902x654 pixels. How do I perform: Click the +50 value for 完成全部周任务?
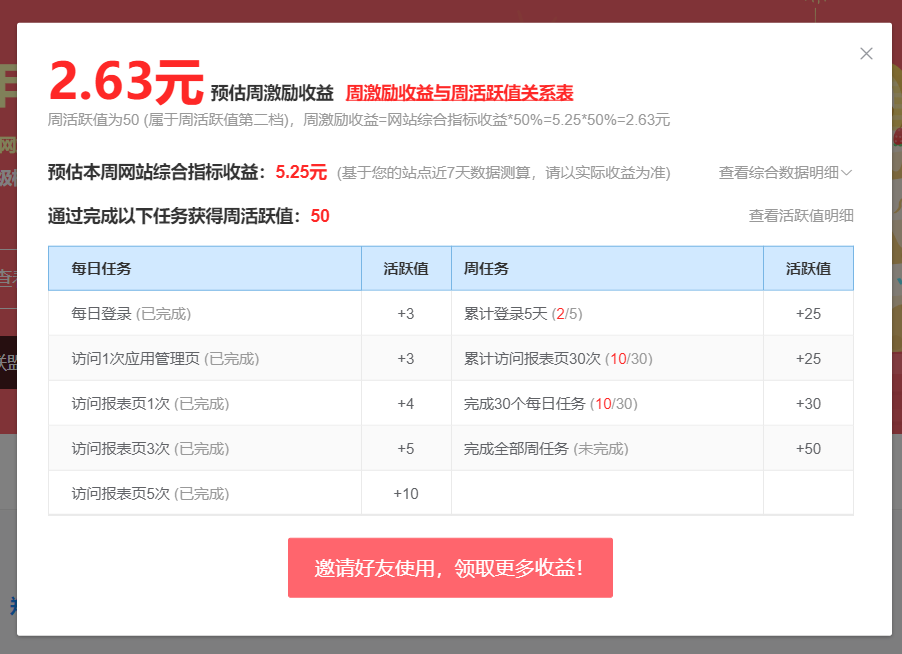(x=808, y=448)
